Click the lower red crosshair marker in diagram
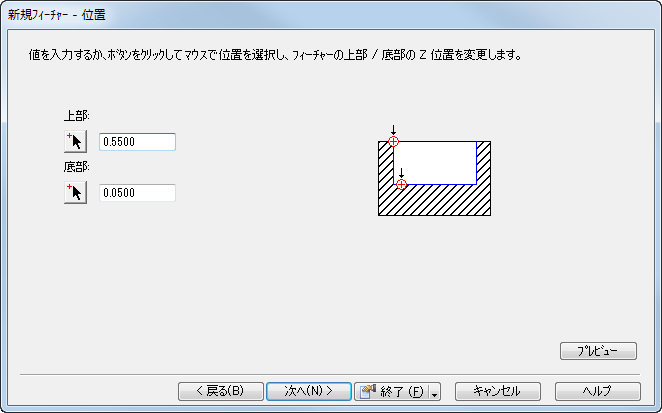The height and width of the screenshot is (413, 662). point(401,184)
